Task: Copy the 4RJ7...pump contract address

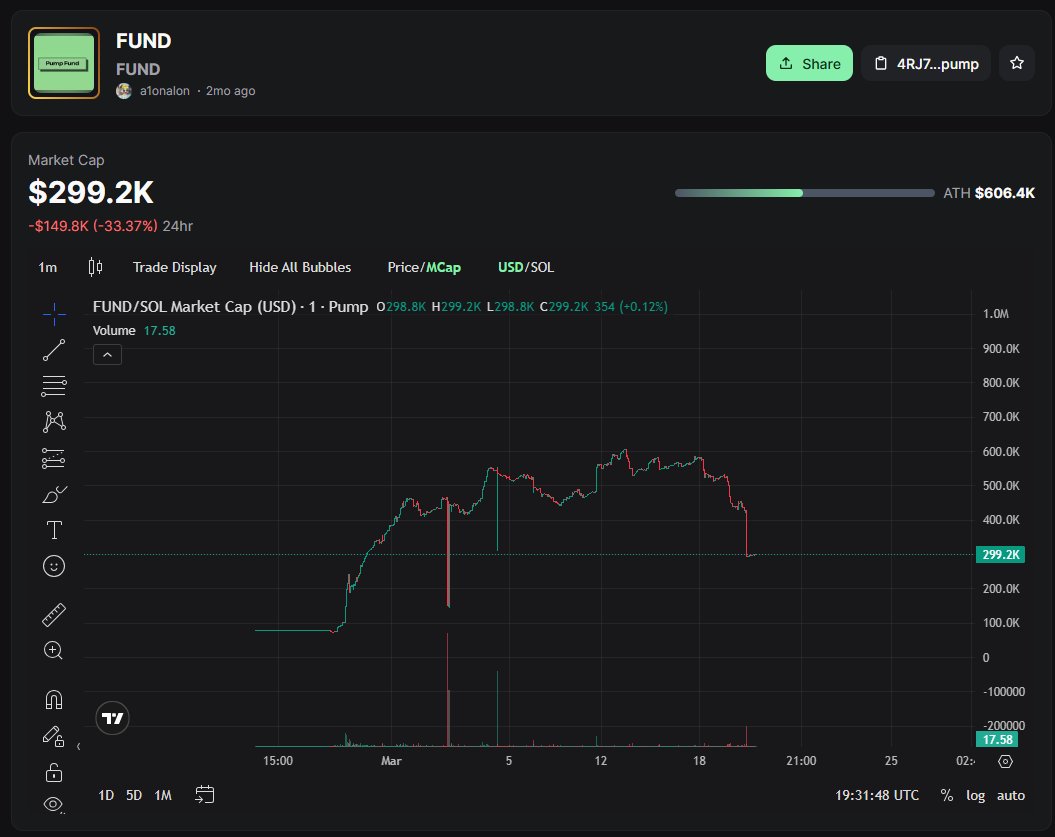Action: tap(925, 62)
